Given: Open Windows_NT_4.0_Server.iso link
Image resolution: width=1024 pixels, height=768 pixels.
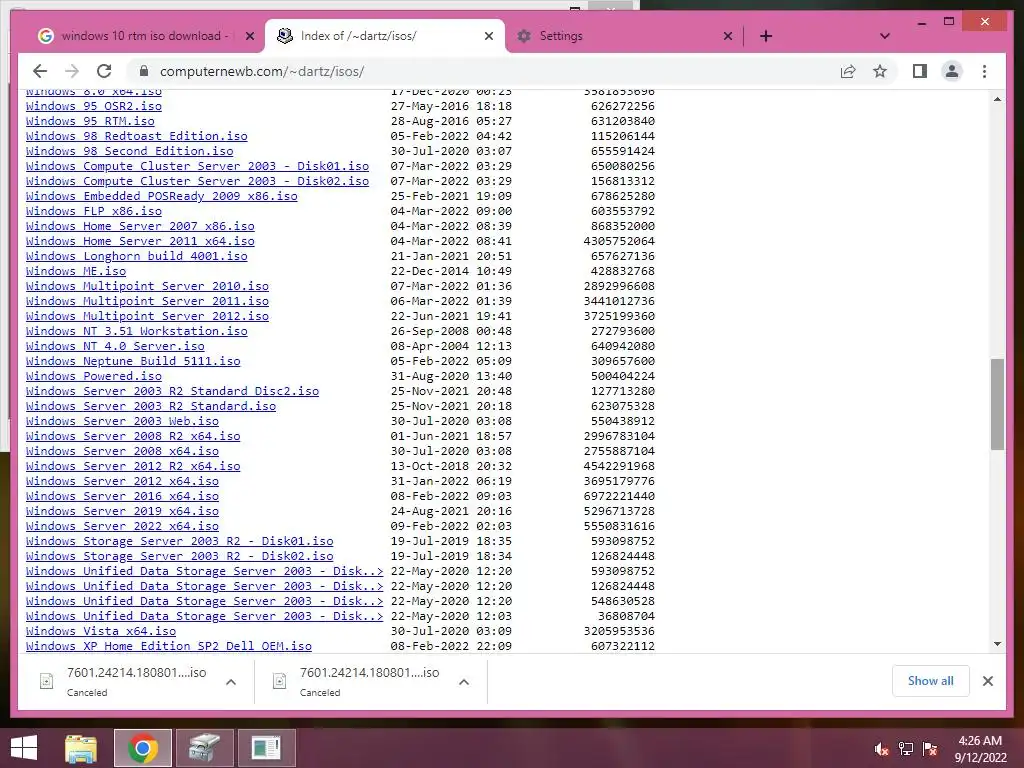Looking at the screenshot, I should coord(115,346).
